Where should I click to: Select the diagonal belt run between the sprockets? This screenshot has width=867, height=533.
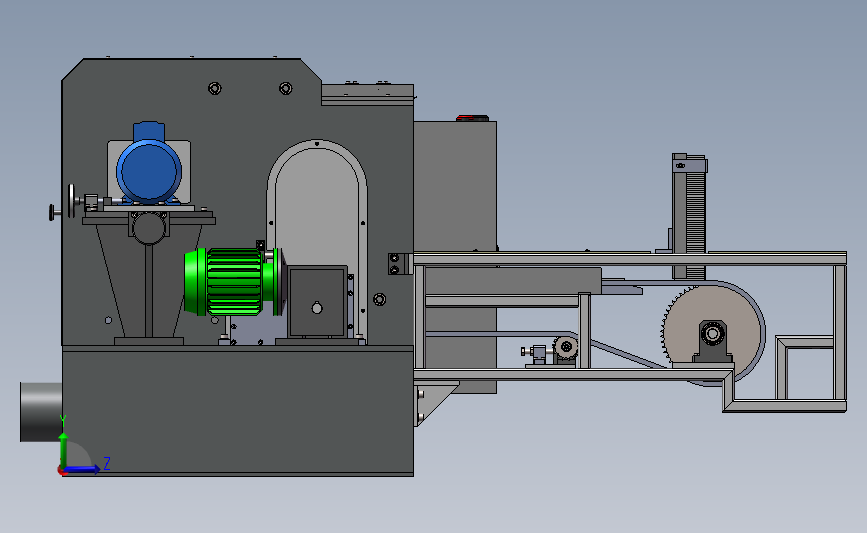[628, 353]
